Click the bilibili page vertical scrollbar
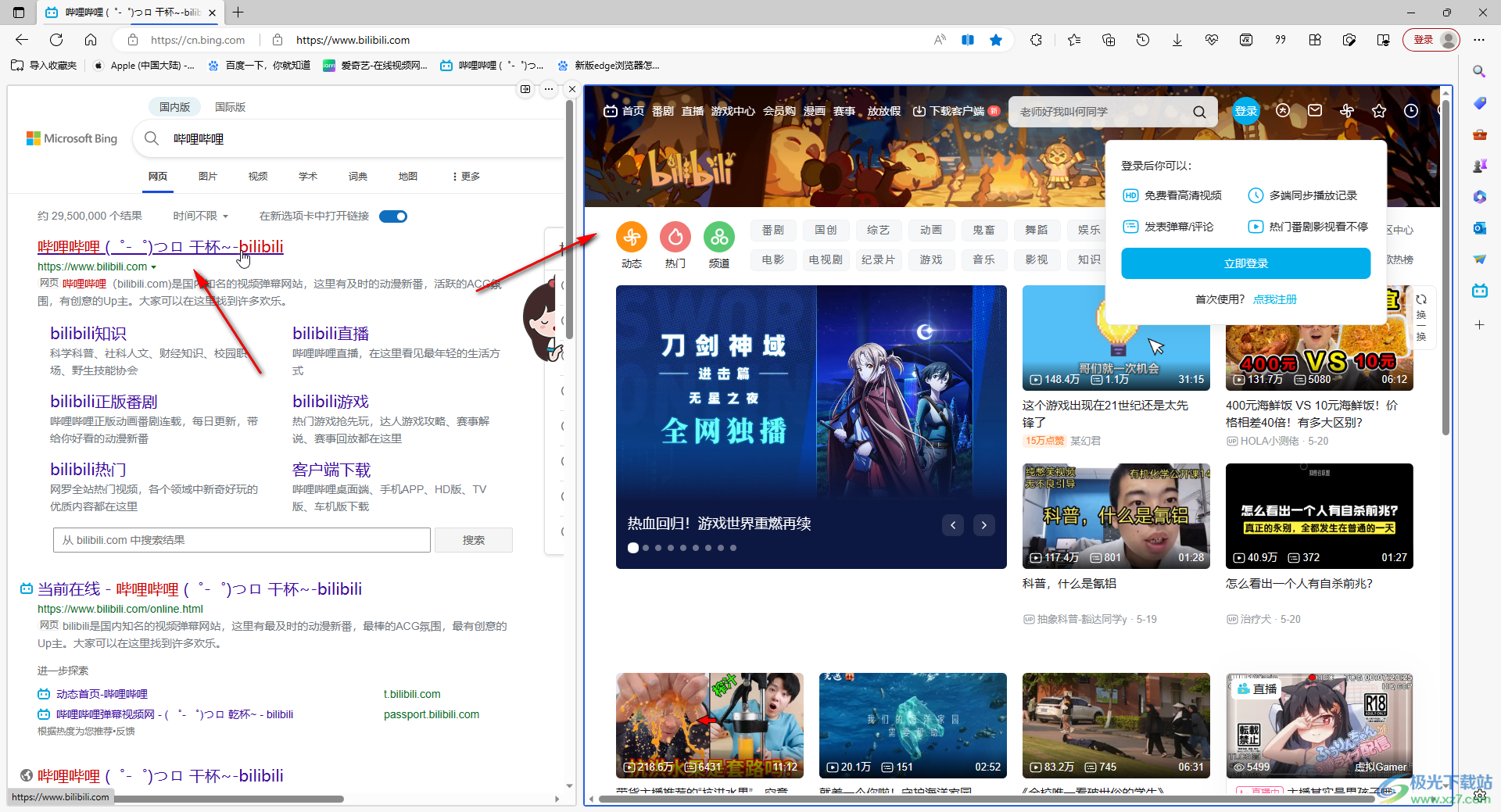This screenshot has width=1501, height=812. click(1446, 266)
